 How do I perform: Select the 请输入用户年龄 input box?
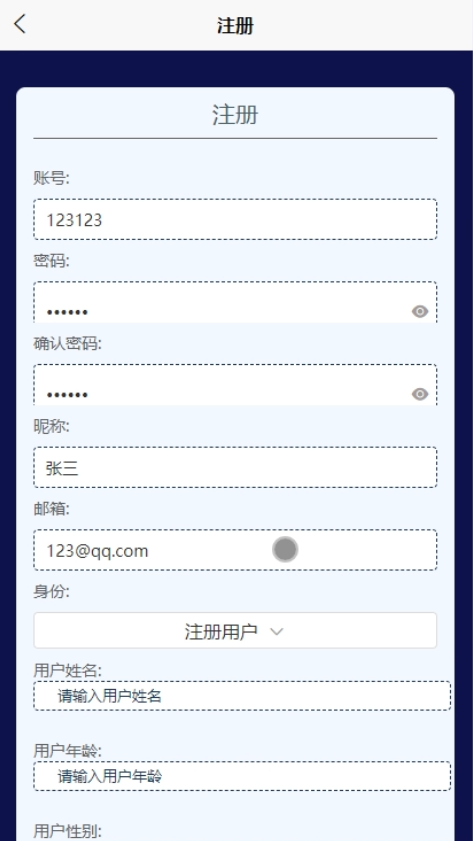[x=242, y=776]
